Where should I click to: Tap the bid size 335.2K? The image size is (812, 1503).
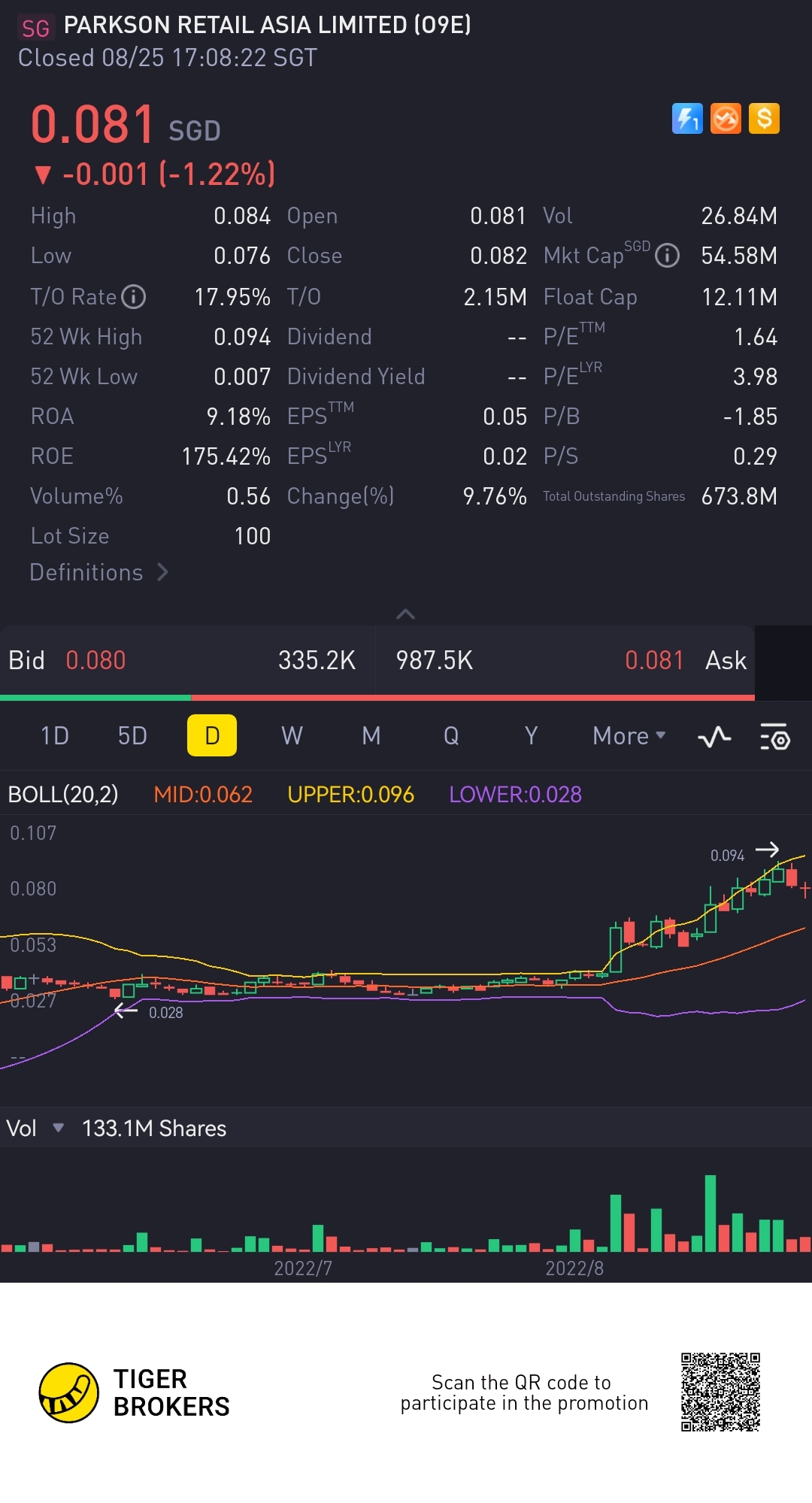point(317,660)
